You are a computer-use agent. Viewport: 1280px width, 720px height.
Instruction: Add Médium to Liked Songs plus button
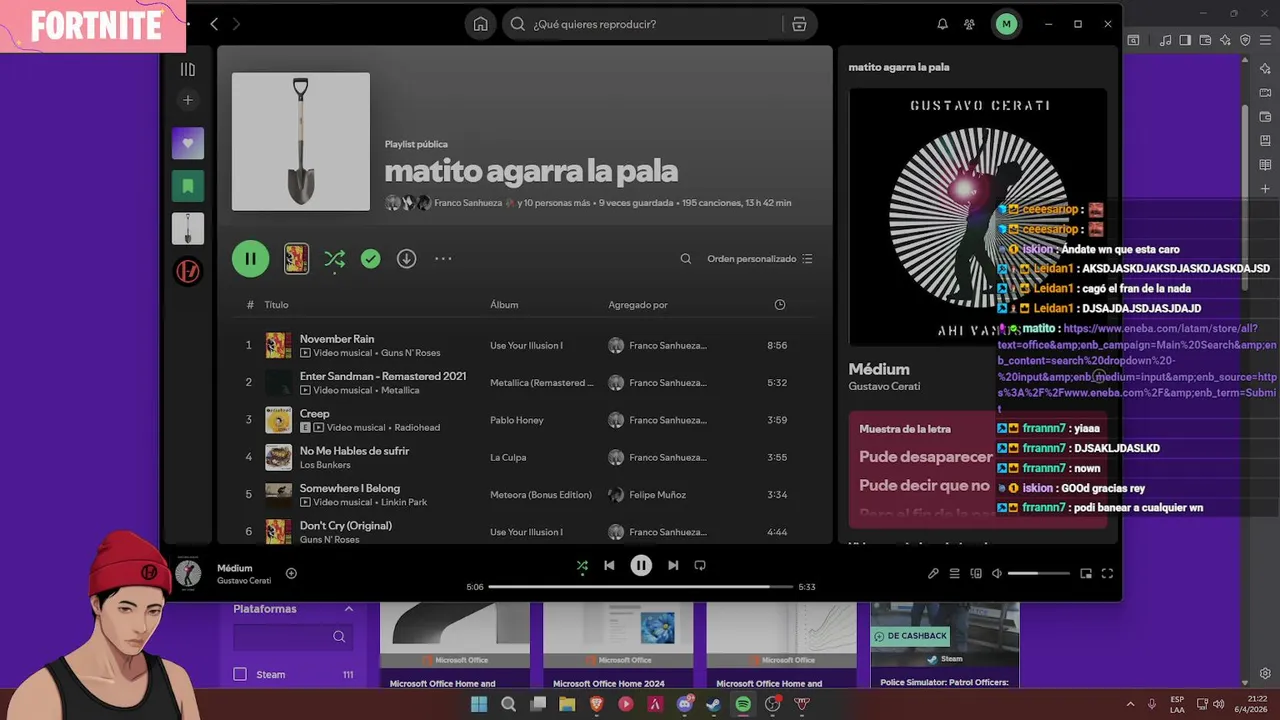[291, 574]
